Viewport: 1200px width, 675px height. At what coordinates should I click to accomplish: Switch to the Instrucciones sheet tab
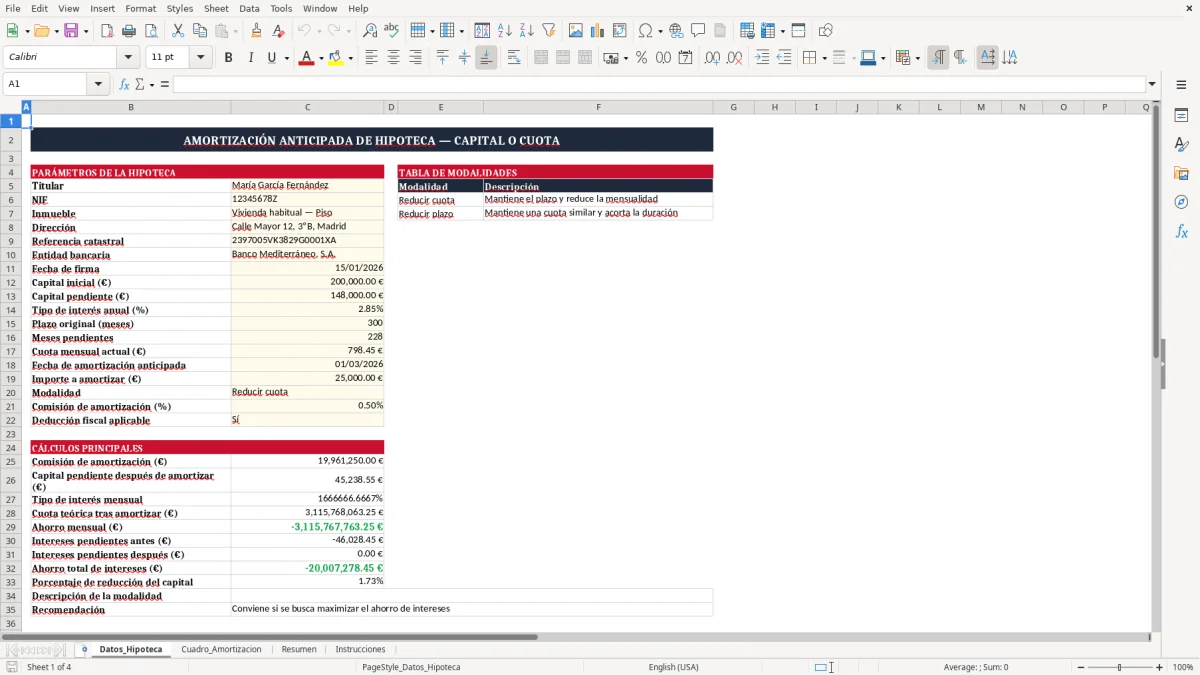coord(360,649)
